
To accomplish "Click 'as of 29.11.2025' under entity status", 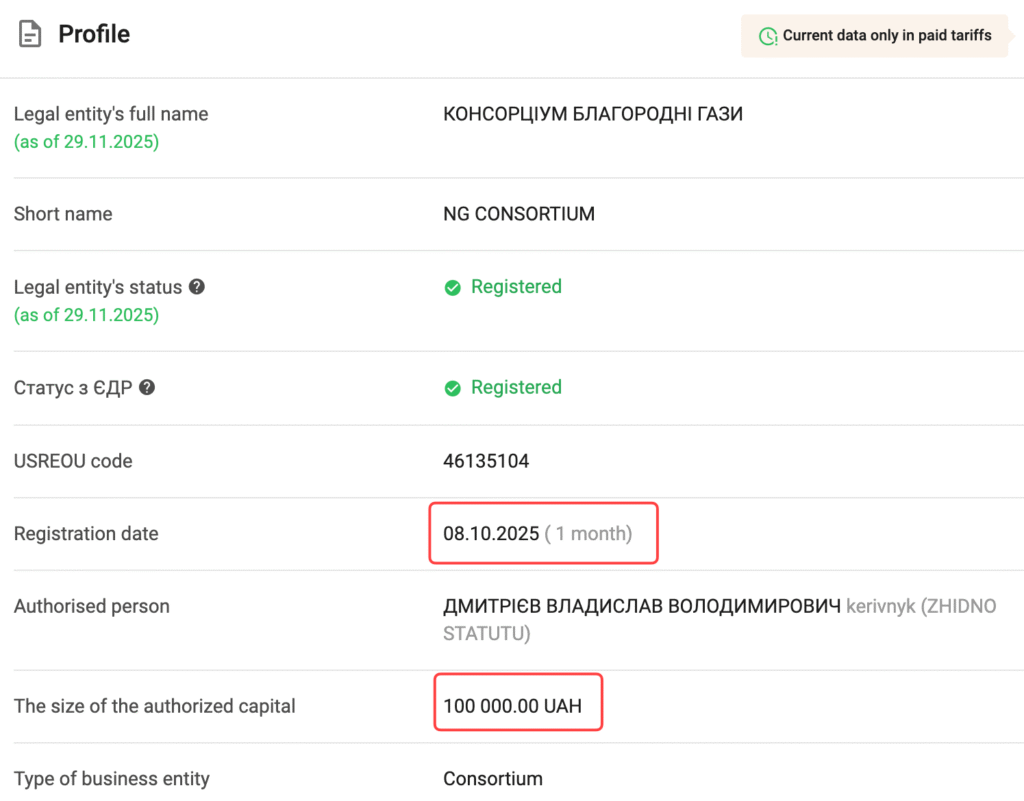I will point(86,315).
